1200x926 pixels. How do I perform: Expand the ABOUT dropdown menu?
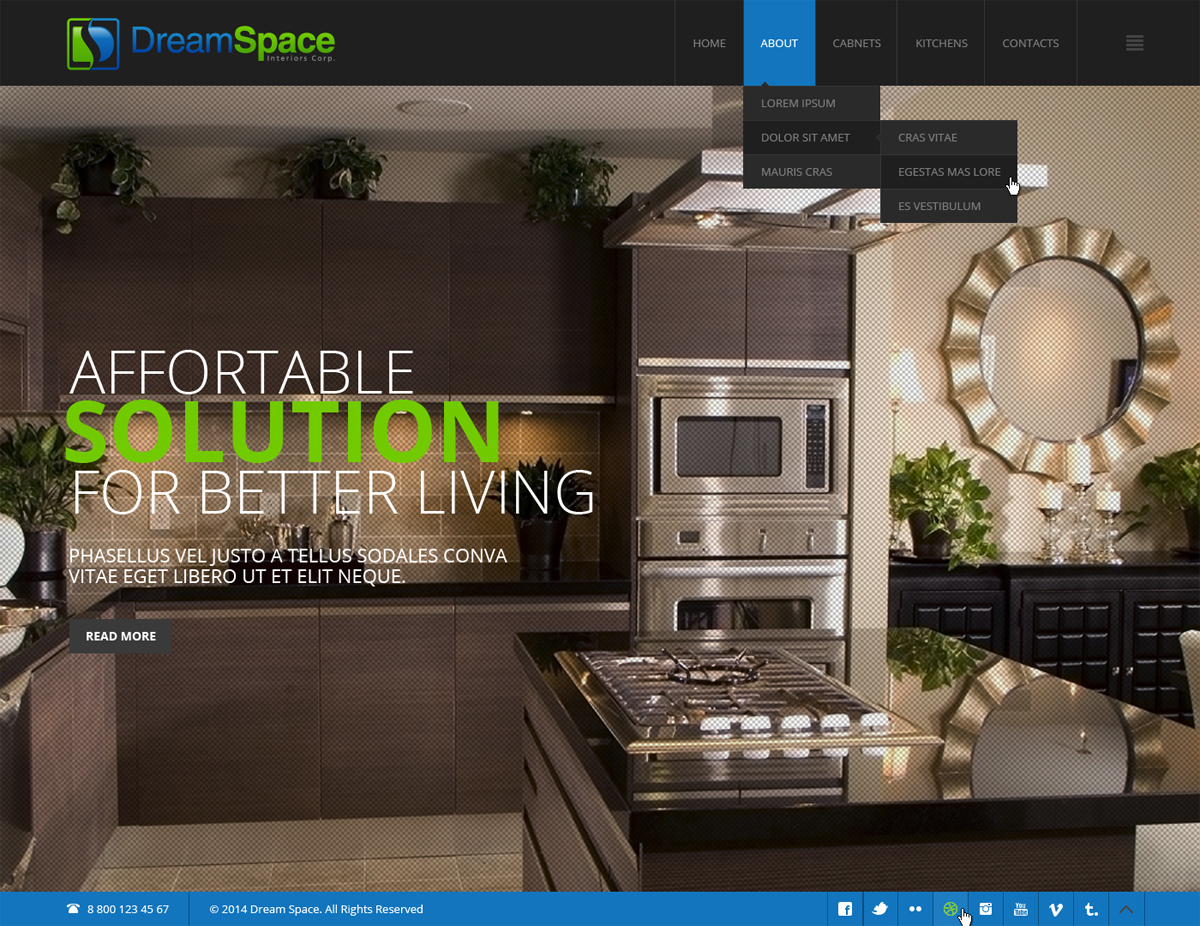click(779, 43)
